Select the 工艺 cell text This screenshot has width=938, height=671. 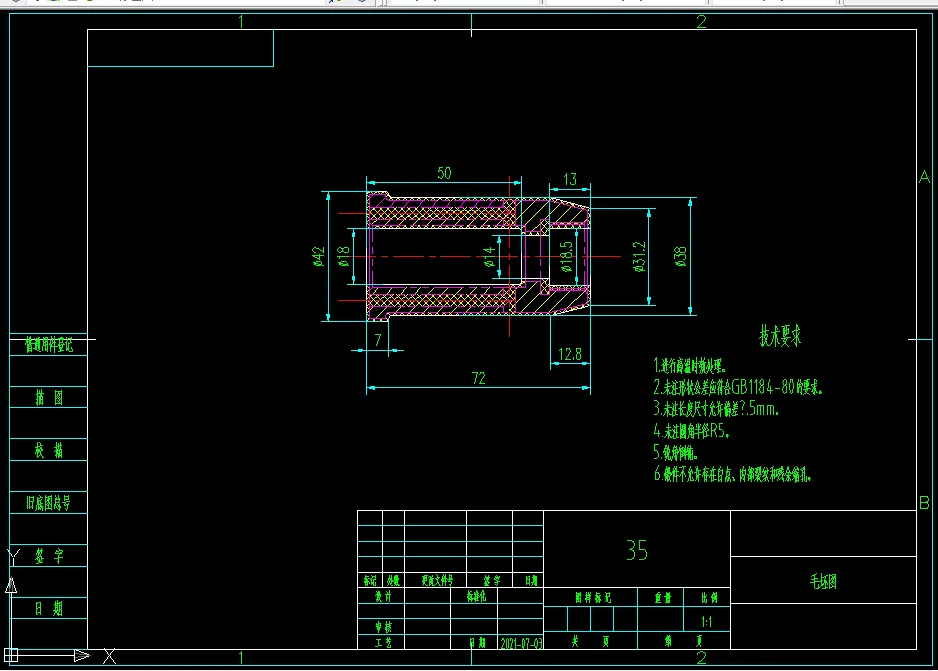click(x=383, y=642)
